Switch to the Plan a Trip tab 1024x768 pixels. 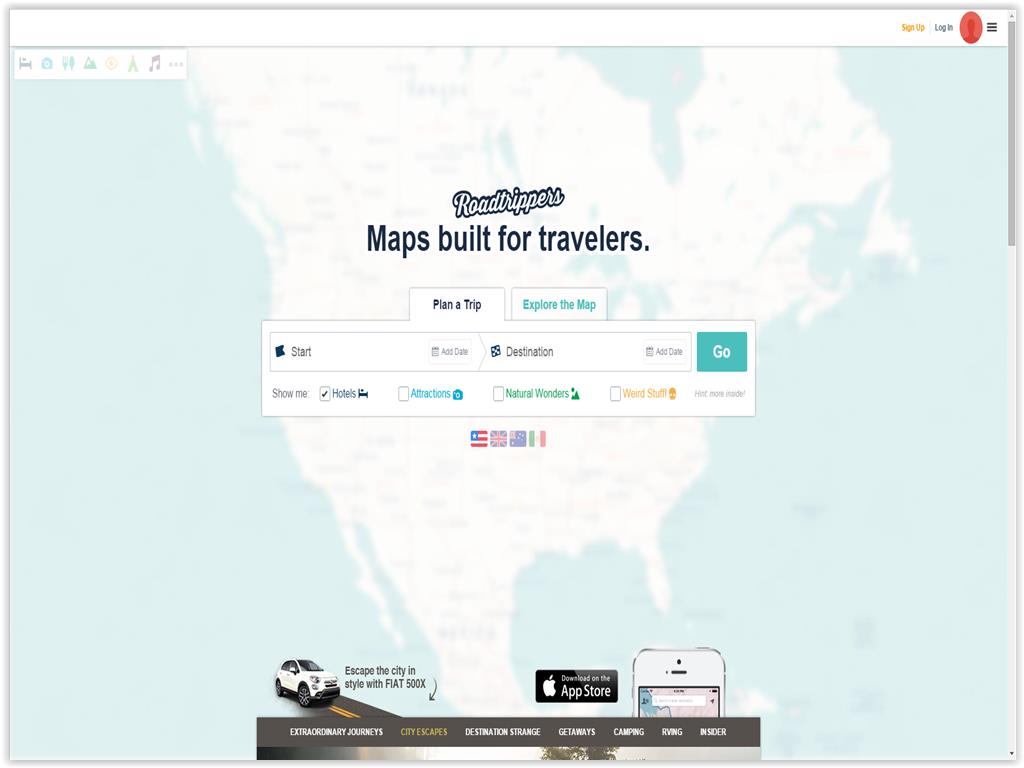457,304
